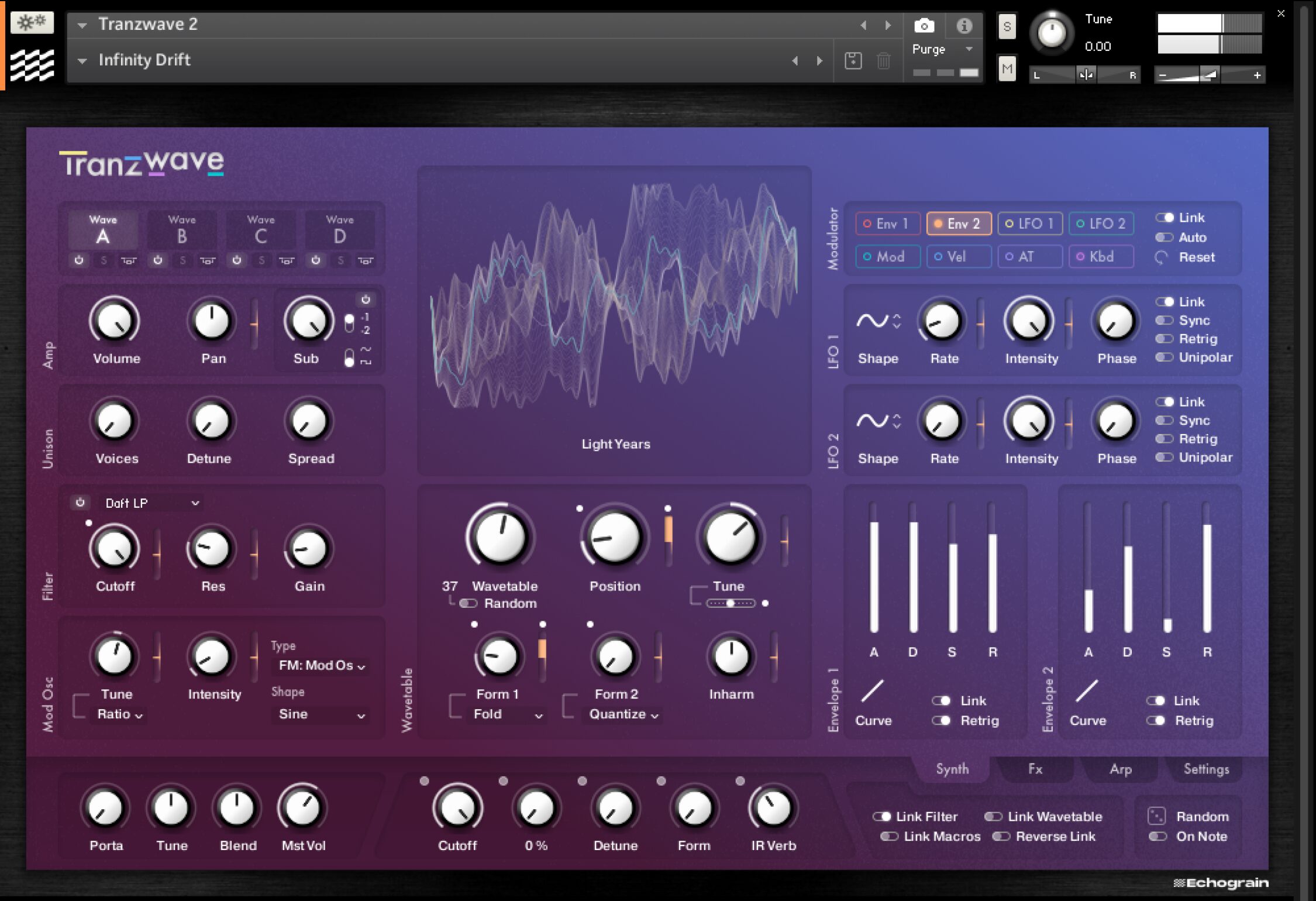
Task: Select the LFO 1 modulator button
Action: pyautogui.click(x=1030, y=223)
